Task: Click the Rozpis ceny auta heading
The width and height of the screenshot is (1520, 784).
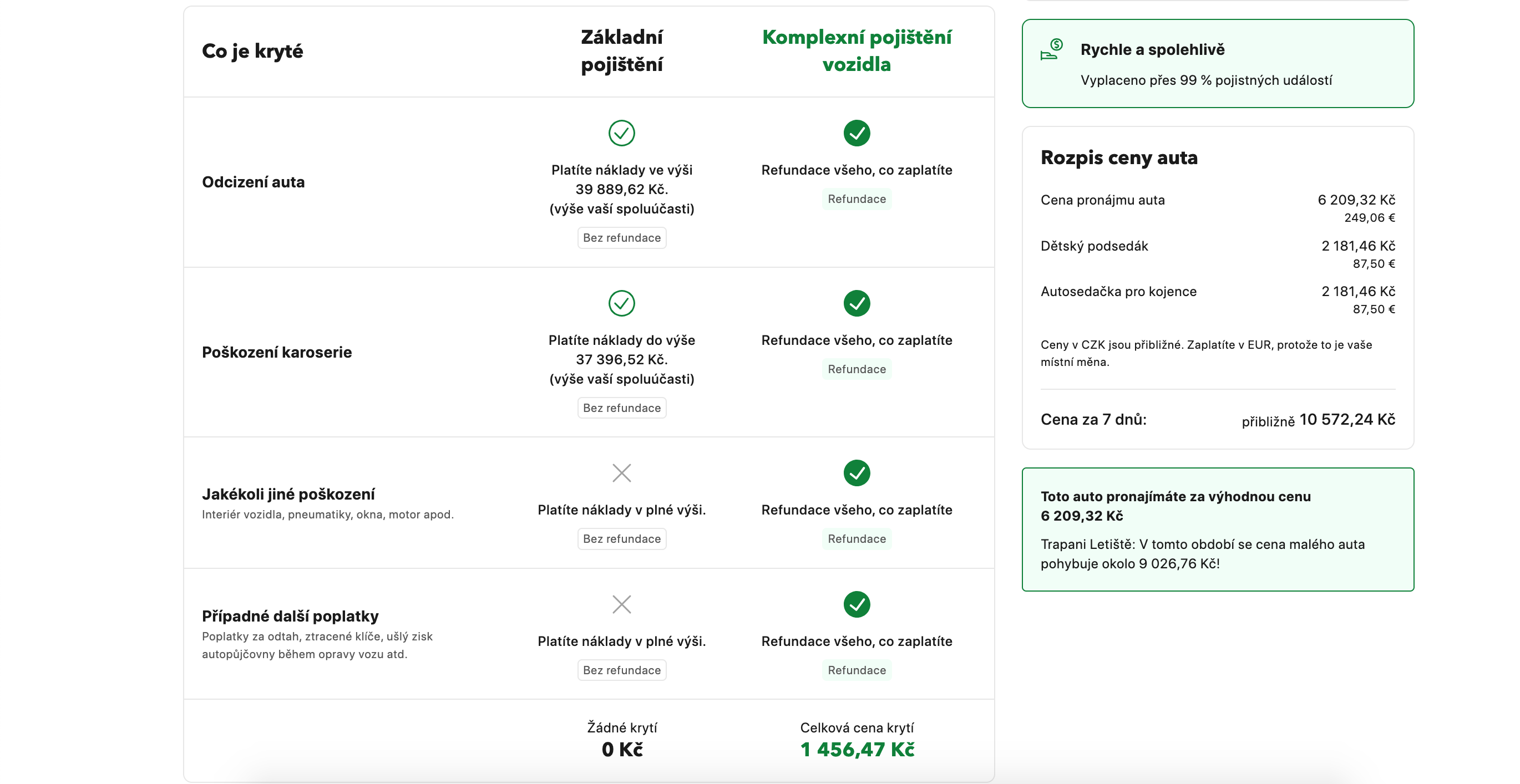Action: point(1119,157)
